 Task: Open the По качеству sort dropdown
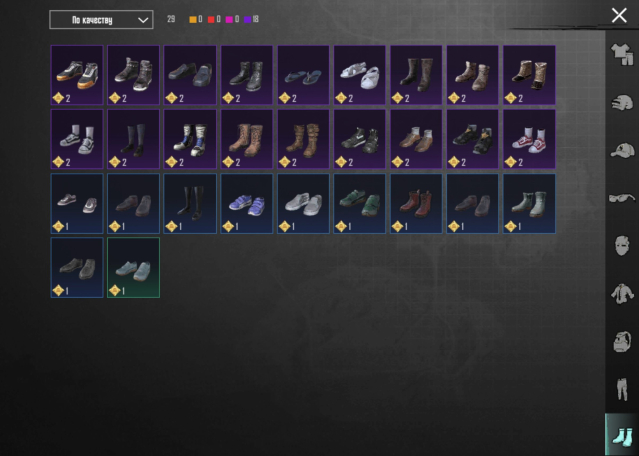point(101,20)
